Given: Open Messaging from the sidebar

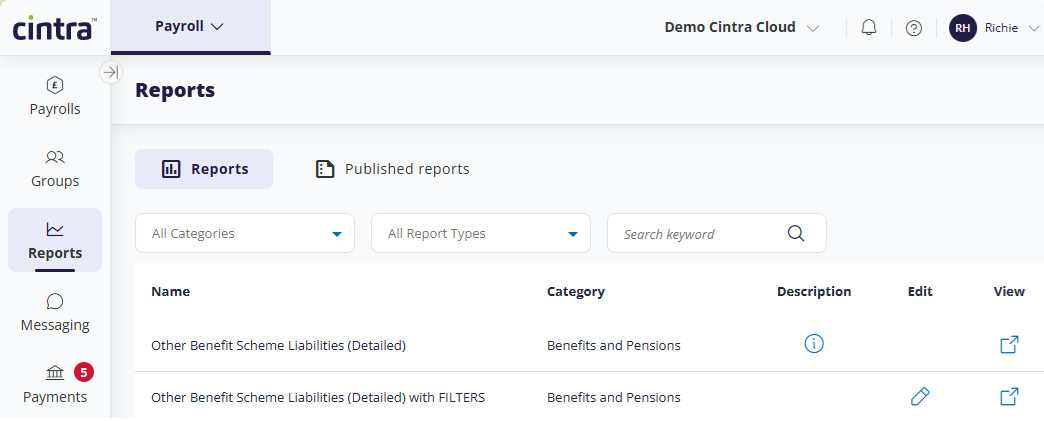Looking at the screenshot, I should (x=55, y=312).
